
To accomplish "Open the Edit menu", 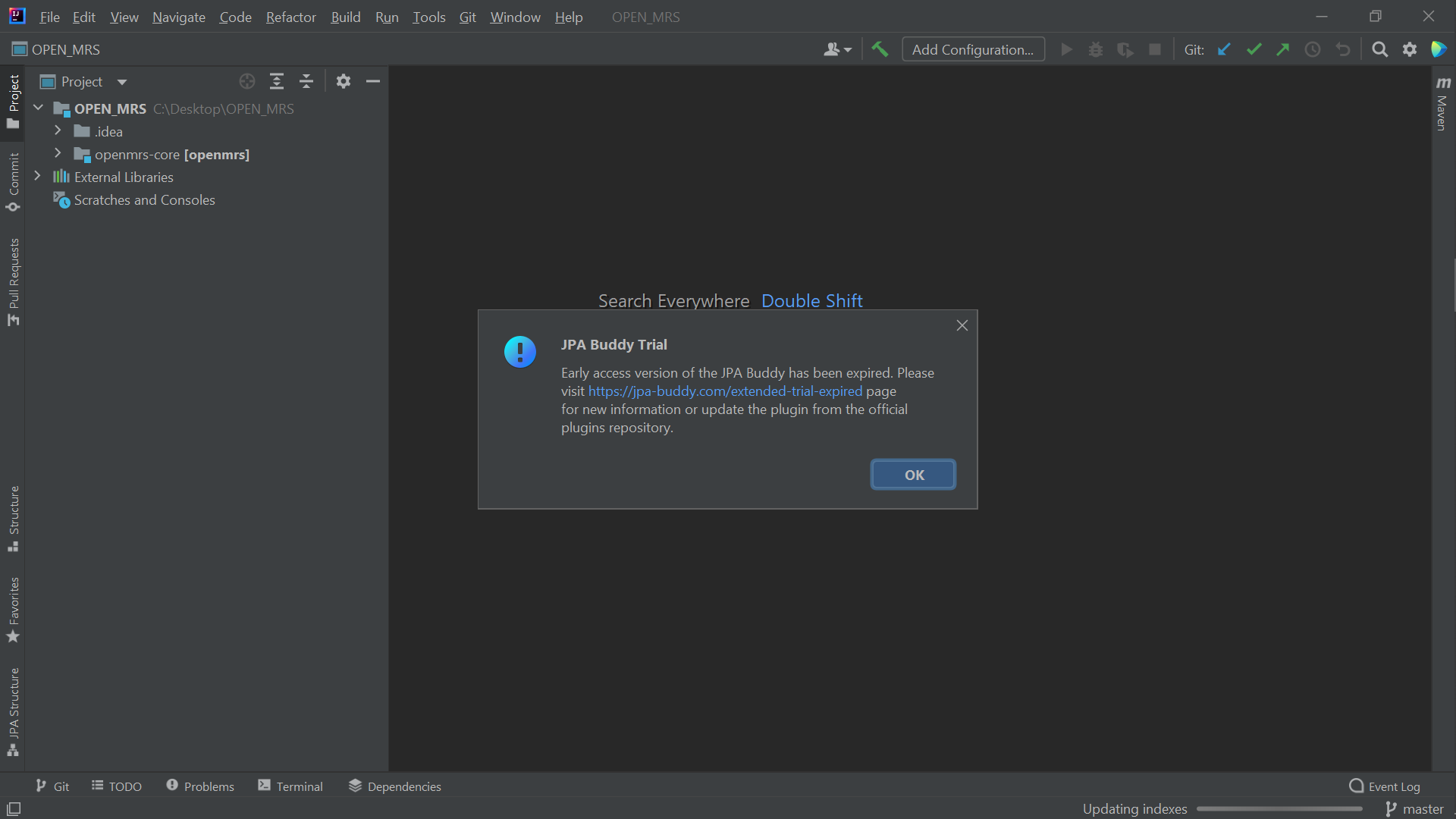I will 83,17.
